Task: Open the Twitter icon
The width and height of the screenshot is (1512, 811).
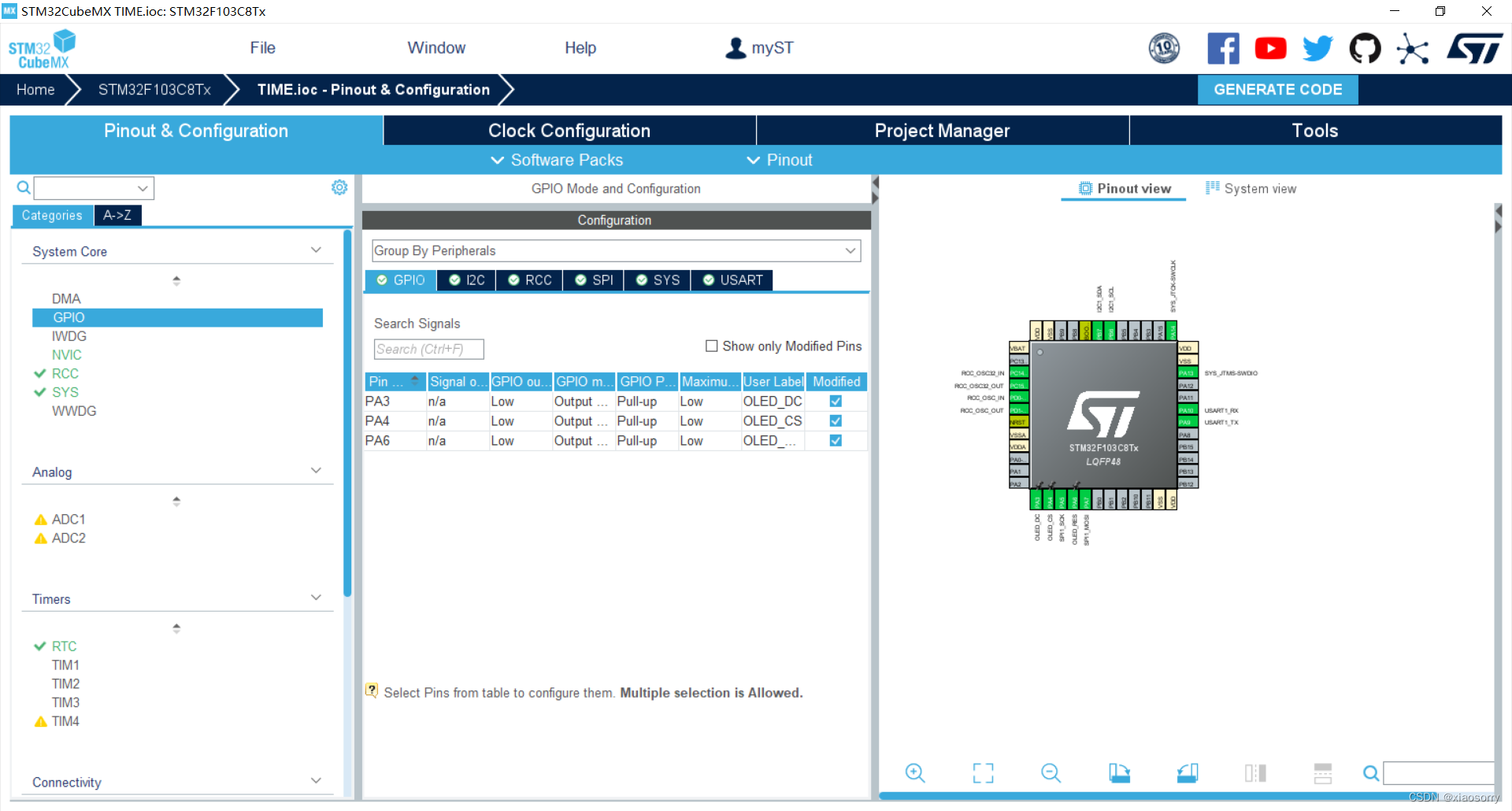Action: pyautogui.click(x=1317, y=48)
